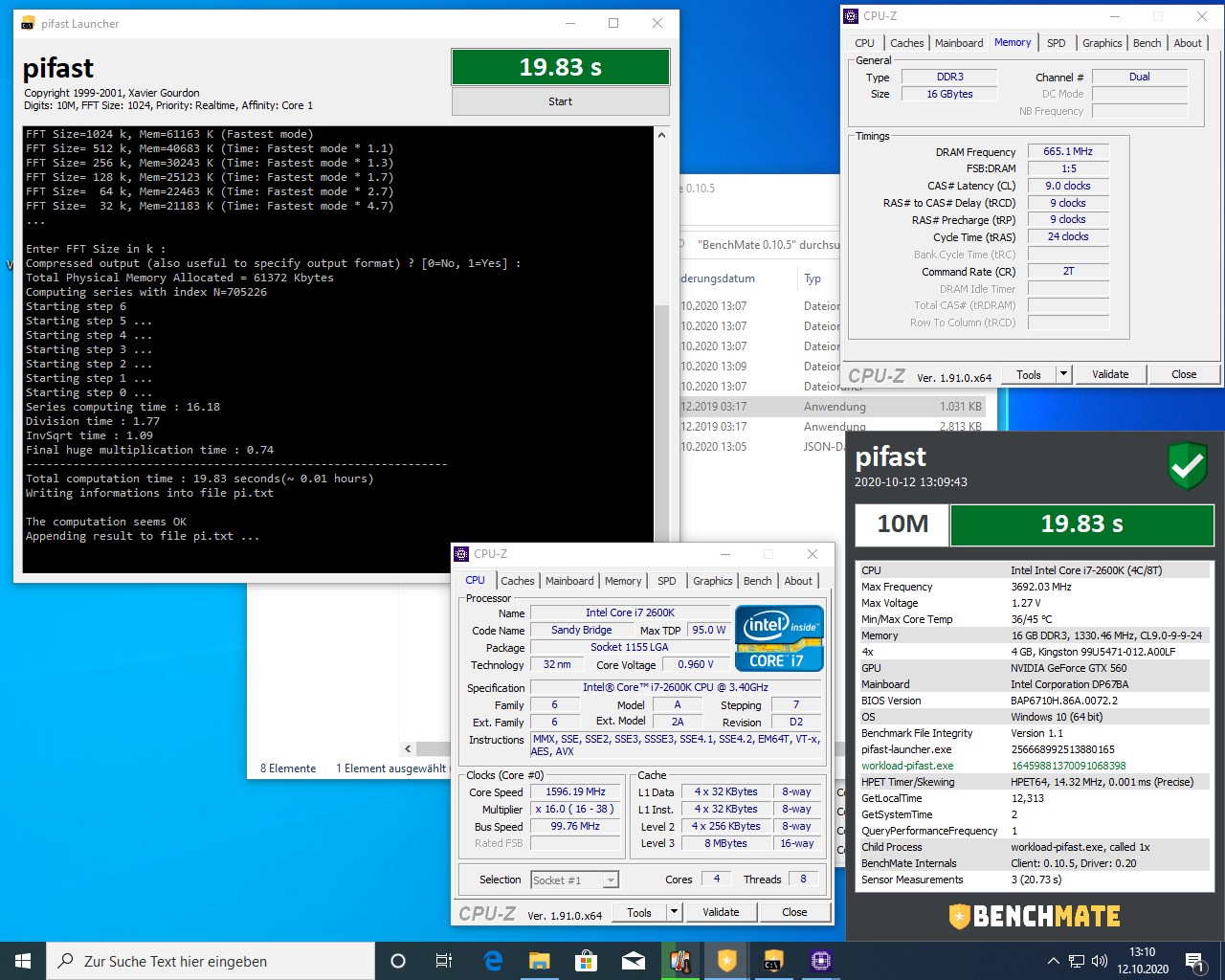Open Cortana circle icon on taskbar
The height and width of the screenshot is (980, 1225).
tap(398, 961)
